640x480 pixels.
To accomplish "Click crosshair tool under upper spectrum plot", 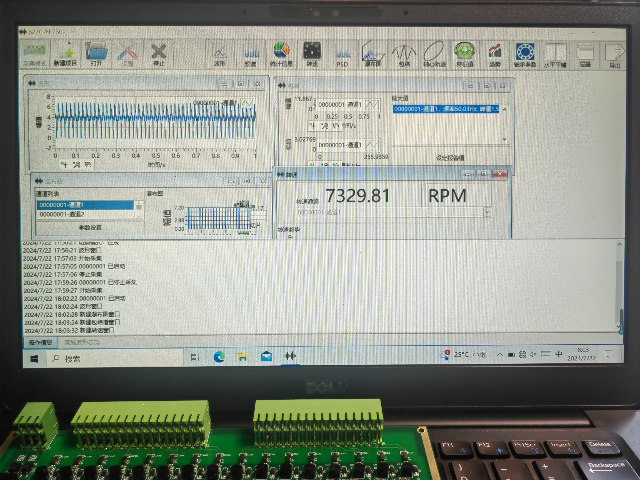I will (x=313, y=126).
